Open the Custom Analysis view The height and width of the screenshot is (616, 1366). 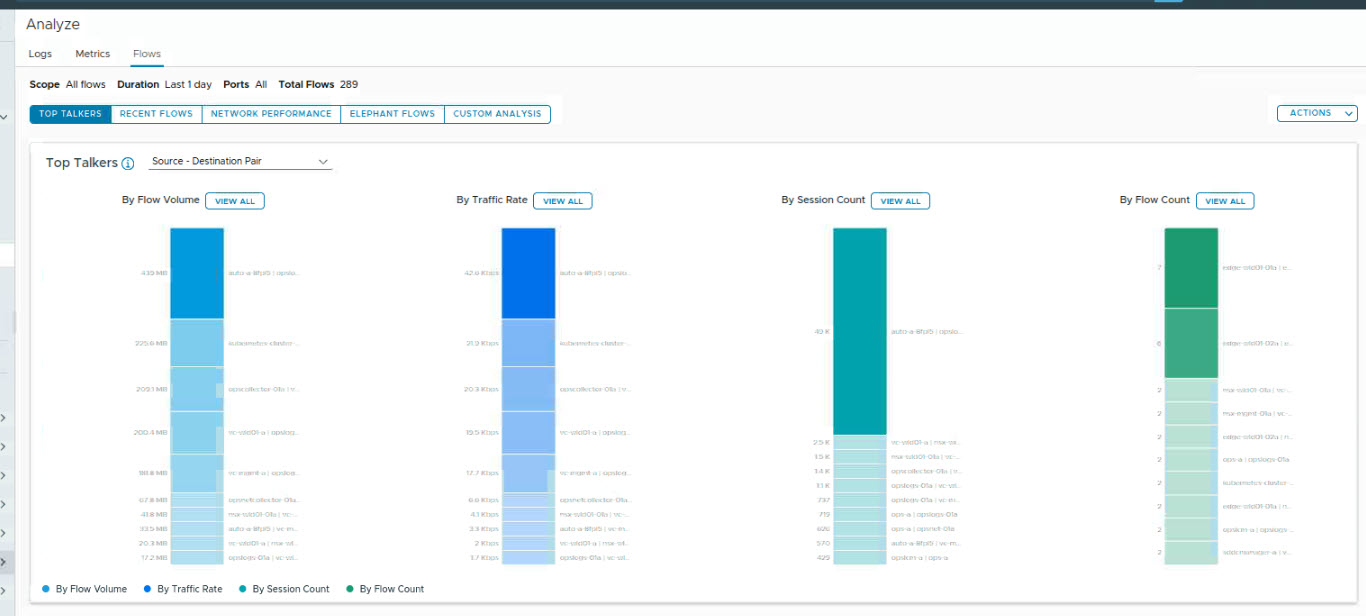(x=497, y=114)
